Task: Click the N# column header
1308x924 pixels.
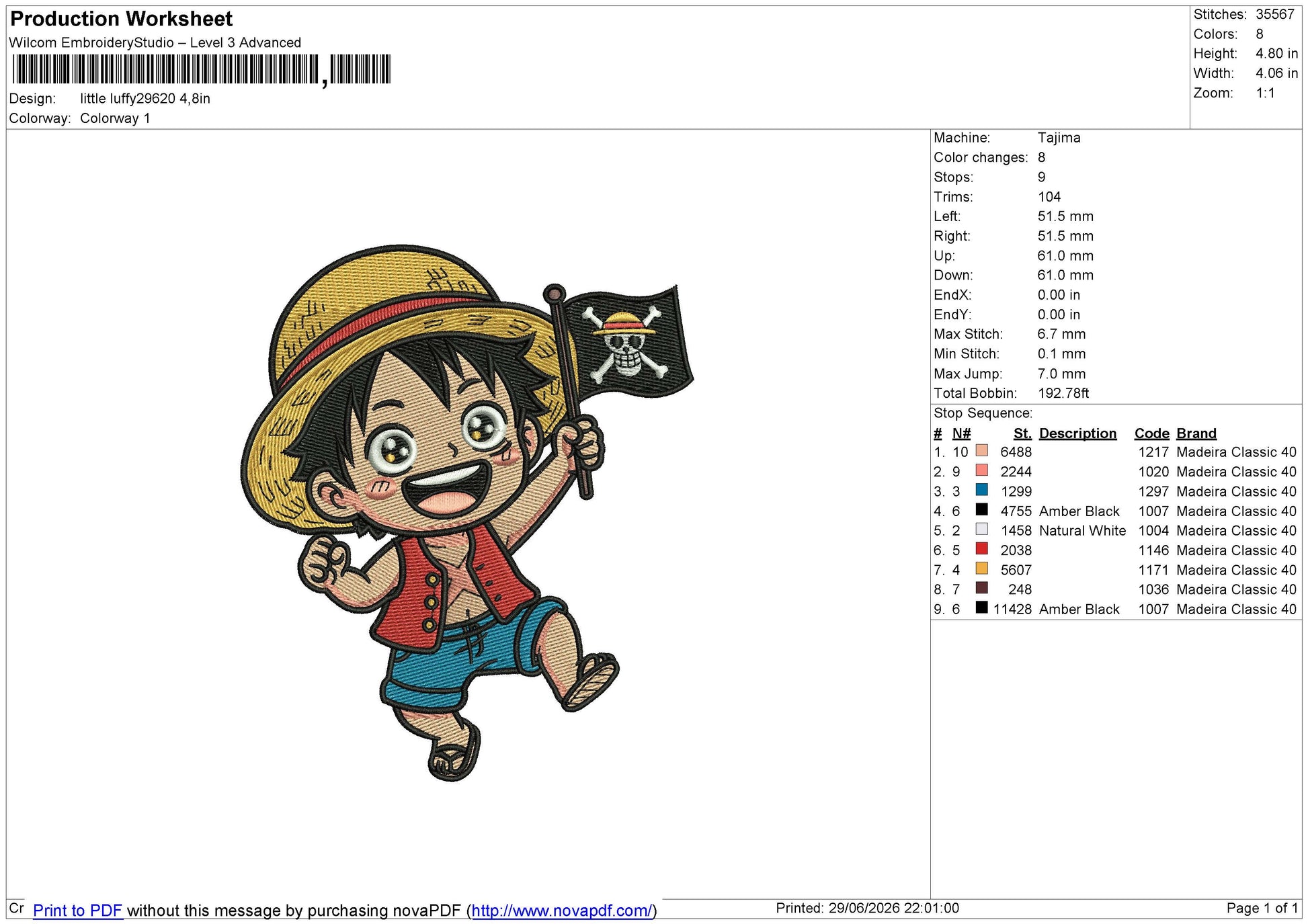Action: [961, 433]
